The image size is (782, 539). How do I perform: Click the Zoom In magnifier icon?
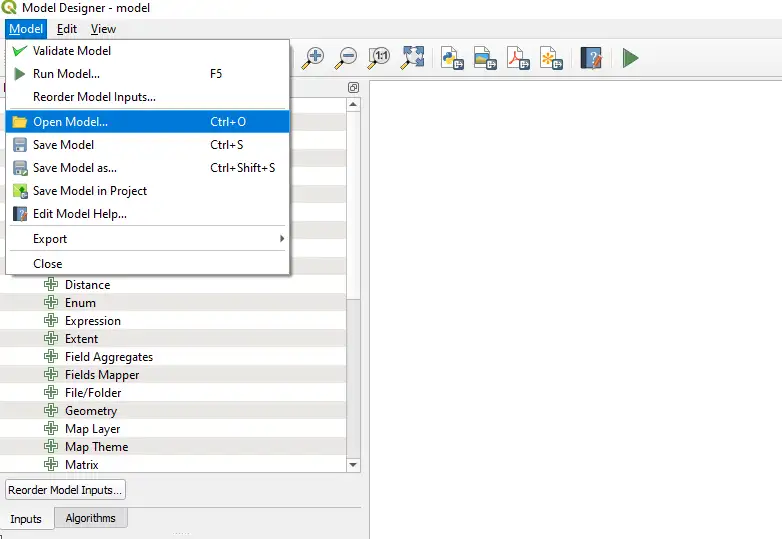coord(313,58)
